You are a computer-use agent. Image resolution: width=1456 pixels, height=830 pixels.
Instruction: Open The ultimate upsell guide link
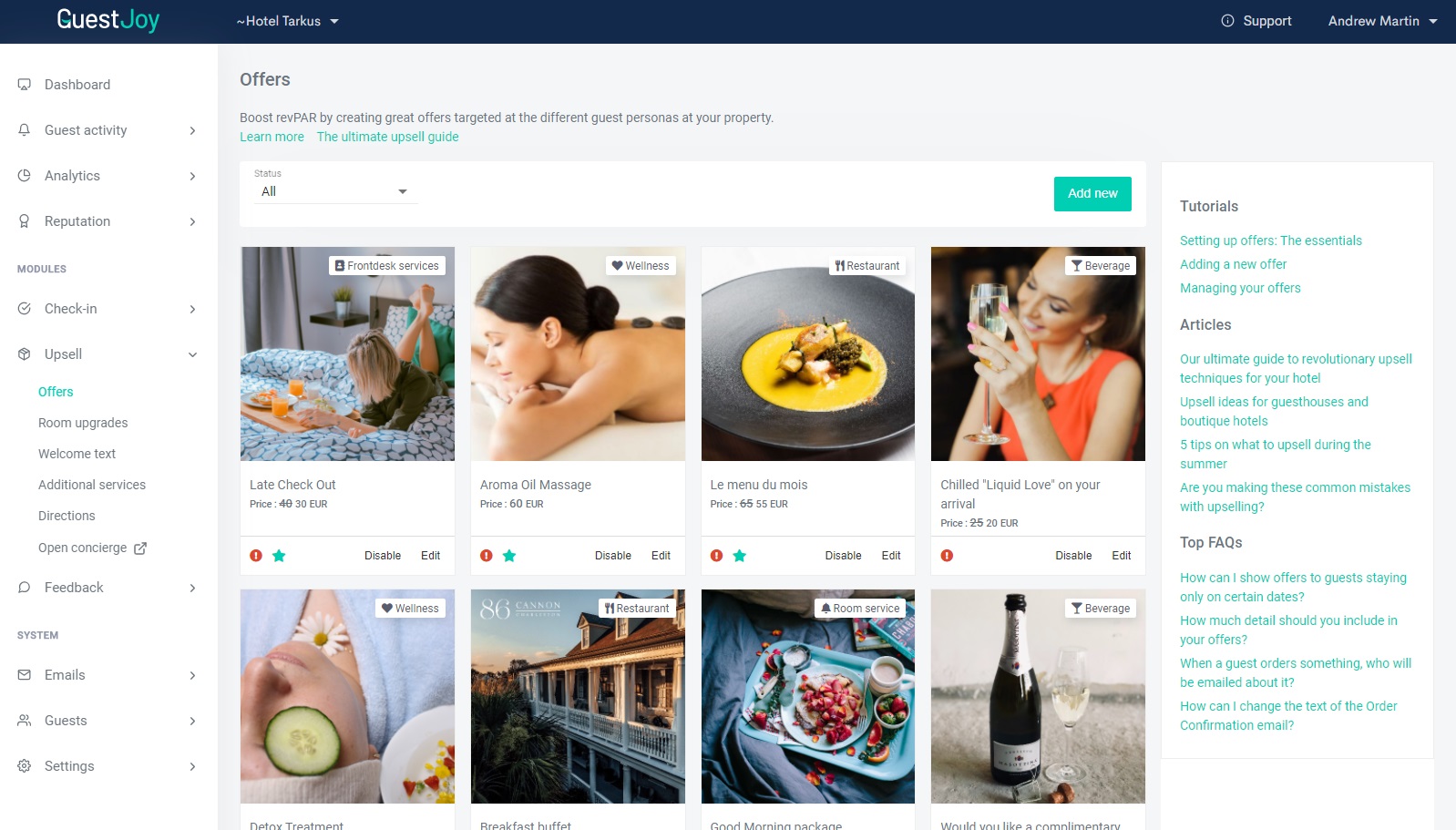tap(388, 137)
